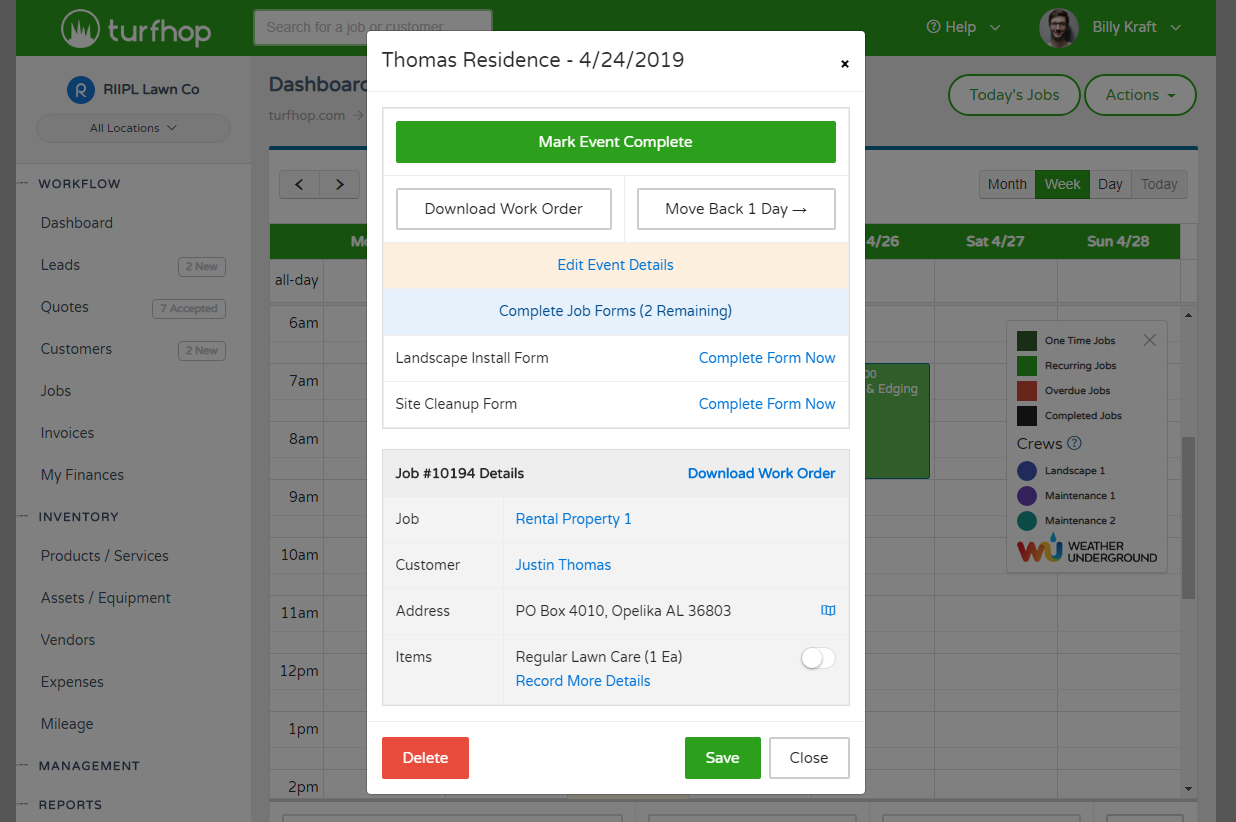The image size is (1236, 822).
Task: Click the previous week arrow button
Action: tap(299, 184)
